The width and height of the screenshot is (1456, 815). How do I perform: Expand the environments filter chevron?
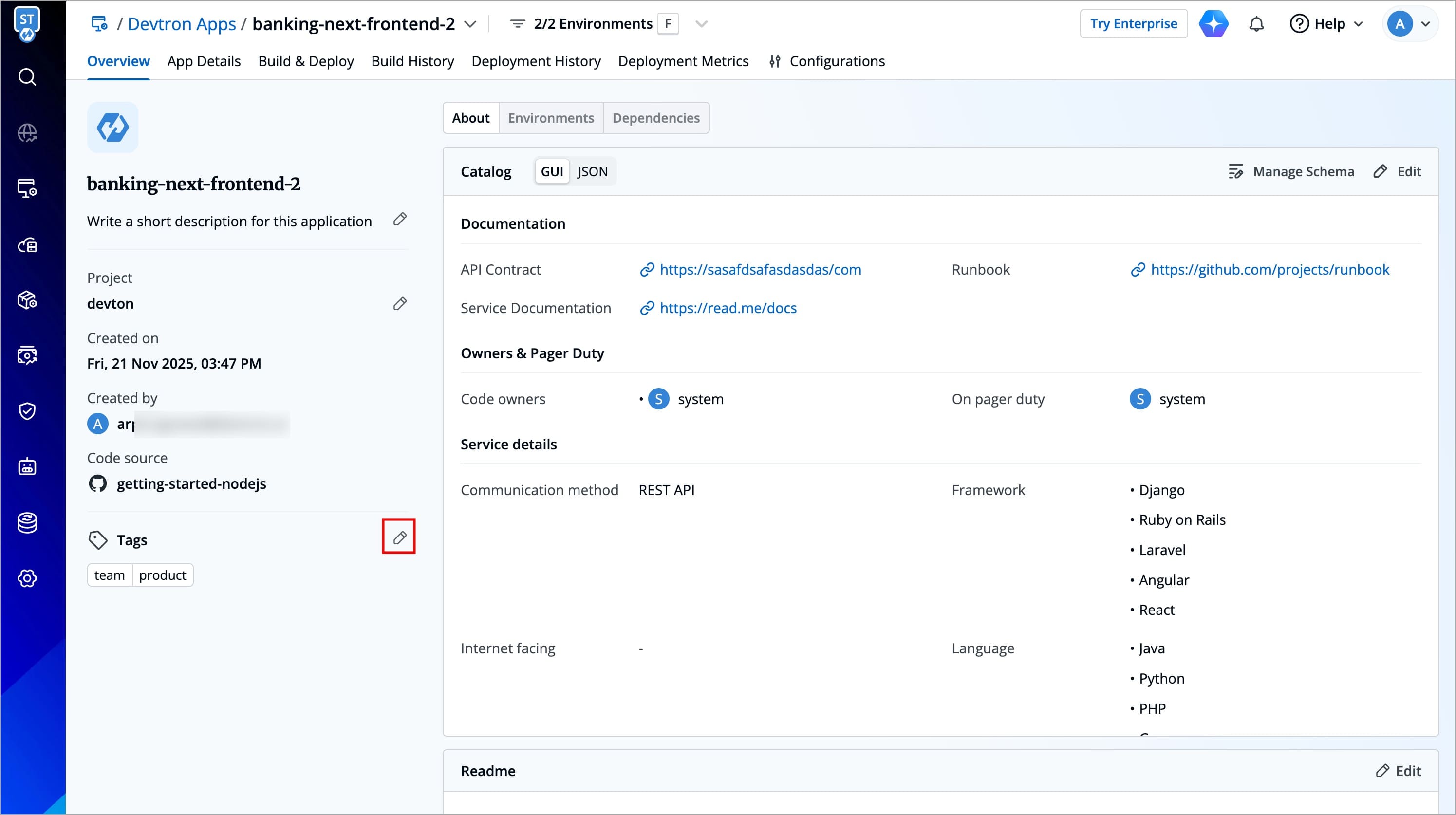click(701, 24)
